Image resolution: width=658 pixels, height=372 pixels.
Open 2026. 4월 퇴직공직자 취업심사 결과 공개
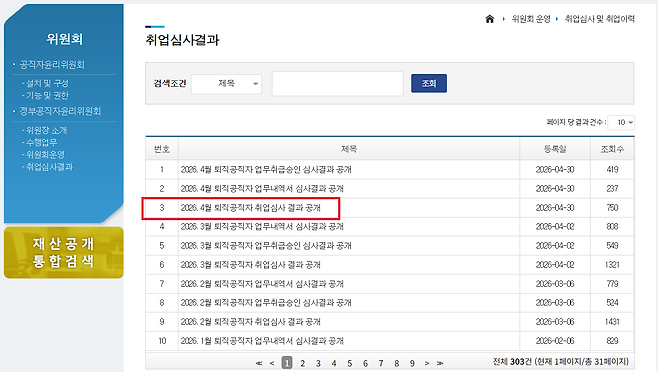251,208
